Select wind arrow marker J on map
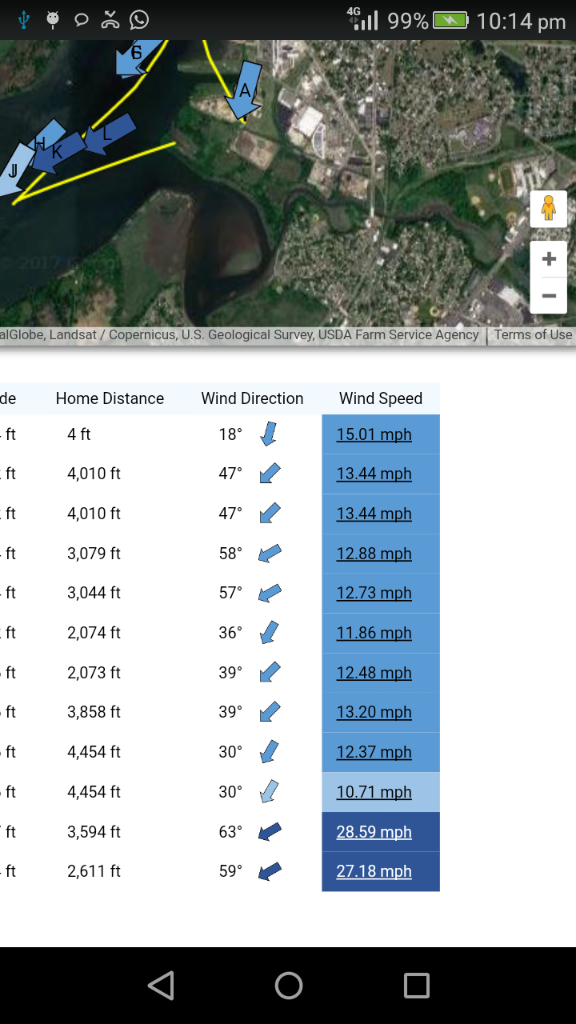Screen dimensions: 576x1024 tap(13, 170)
